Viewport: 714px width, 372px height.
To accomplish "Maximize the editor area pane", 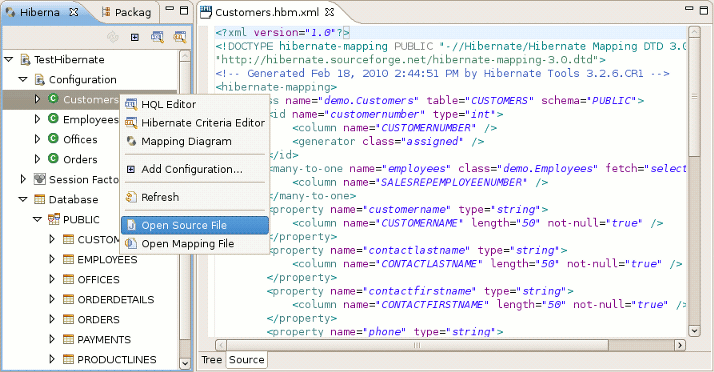I will [x=704, y=10].
